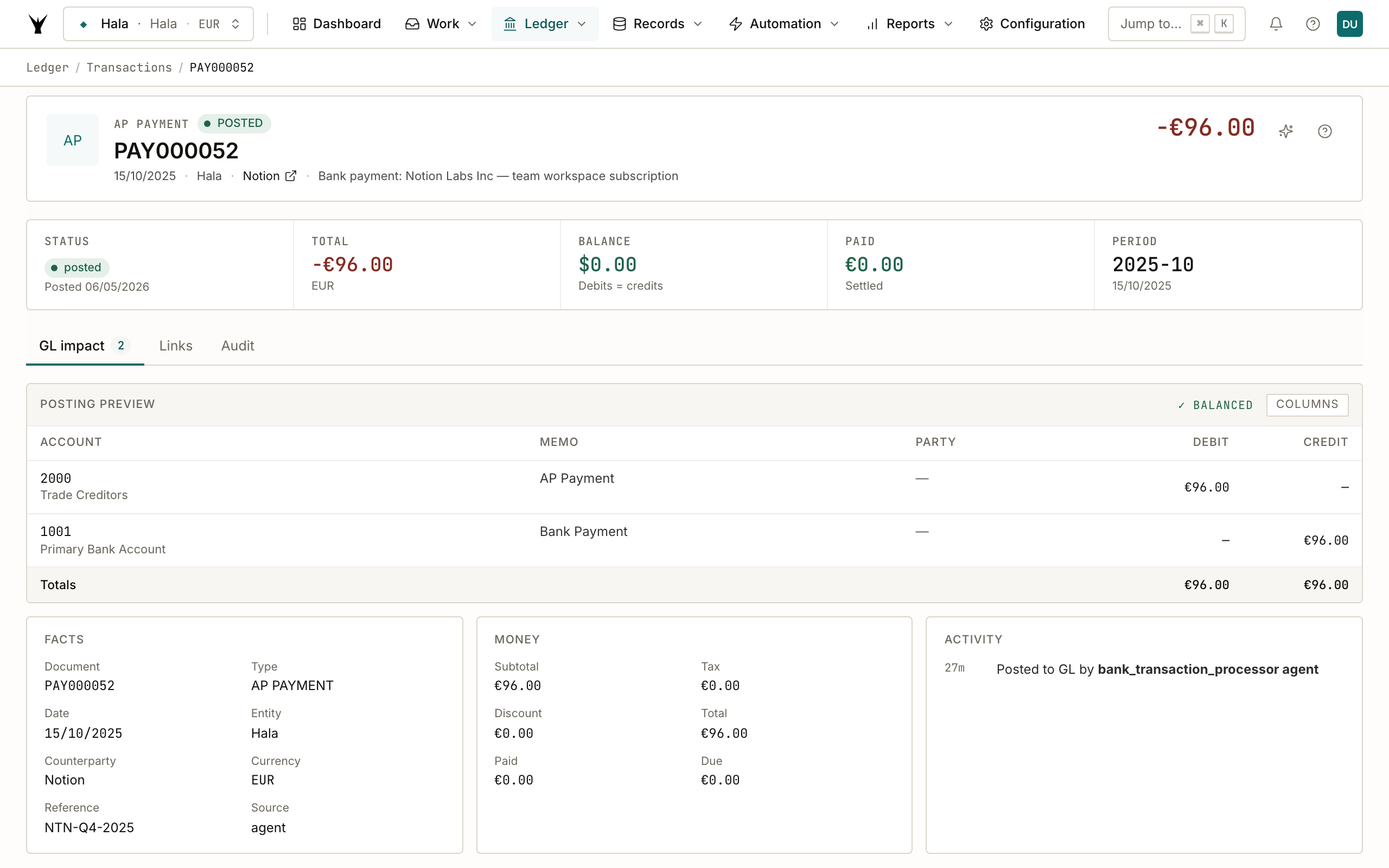Click the Work inbox icon
Image resolution: width=1389 pixels, height=868 pixels.
pos(412,24)
